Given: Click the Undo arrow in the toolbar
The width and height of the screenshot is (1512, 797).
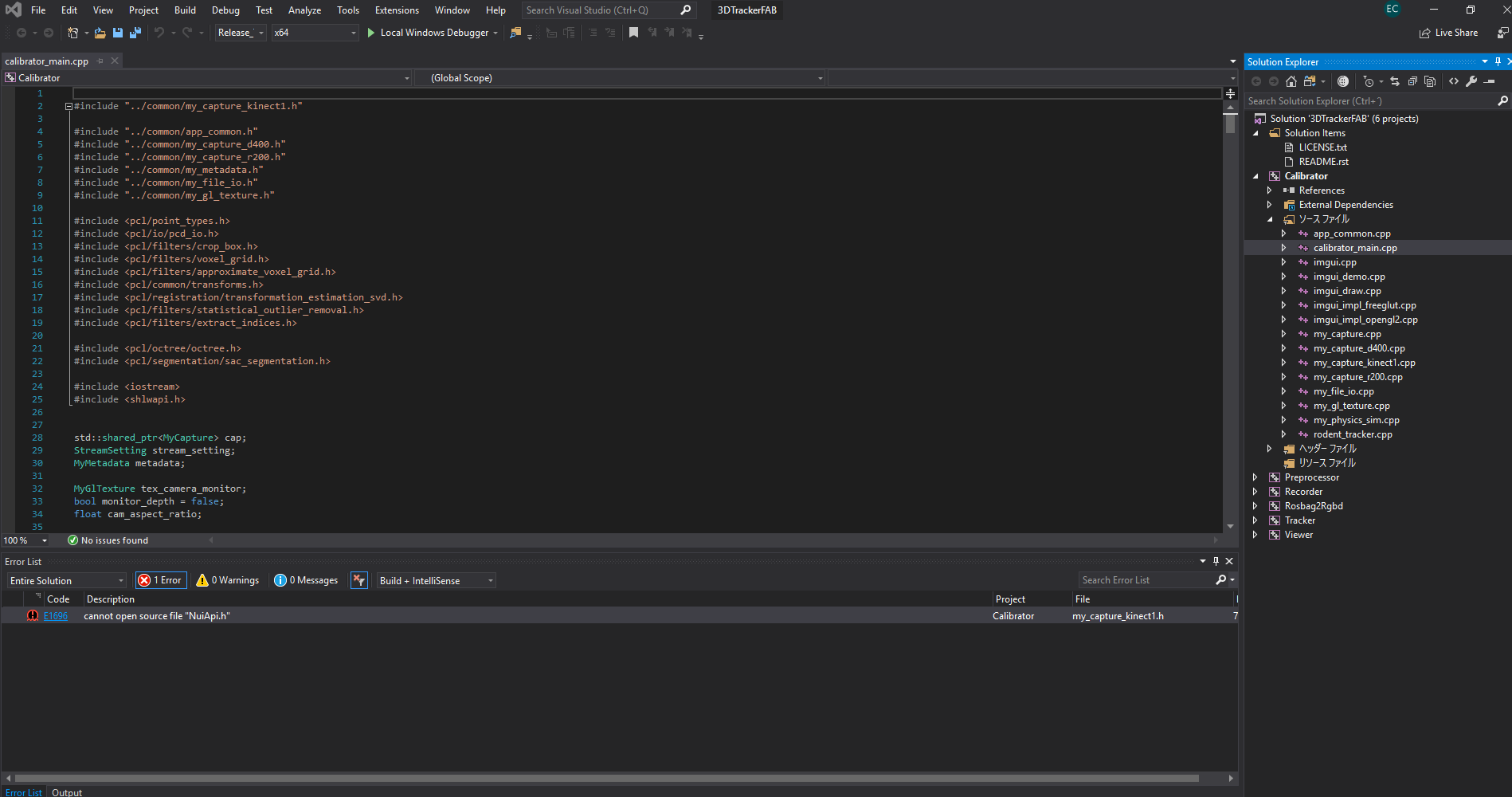Looking at the screenshot, I should click(159, 33).
